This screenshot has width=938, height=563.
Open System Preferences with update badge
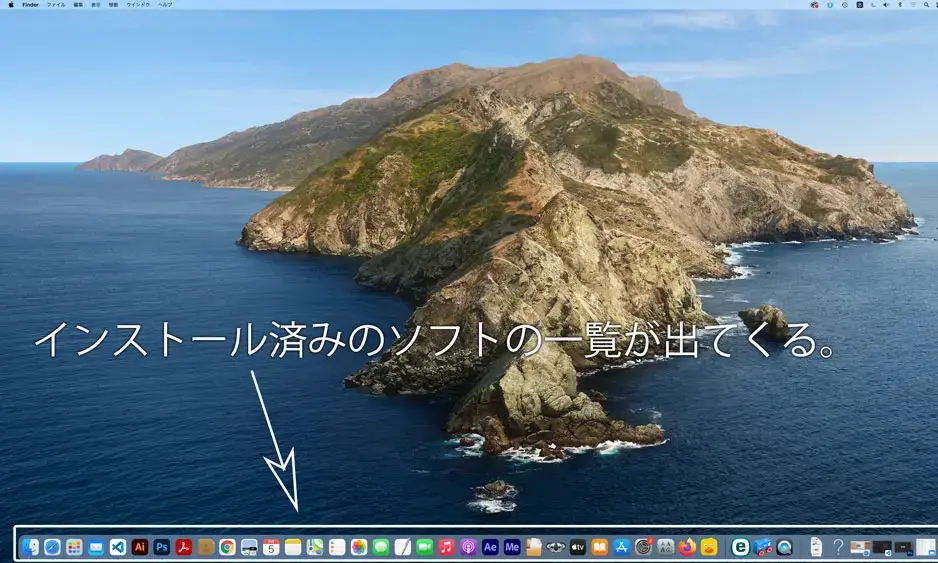pyautogui.click(x=644, y=546)
